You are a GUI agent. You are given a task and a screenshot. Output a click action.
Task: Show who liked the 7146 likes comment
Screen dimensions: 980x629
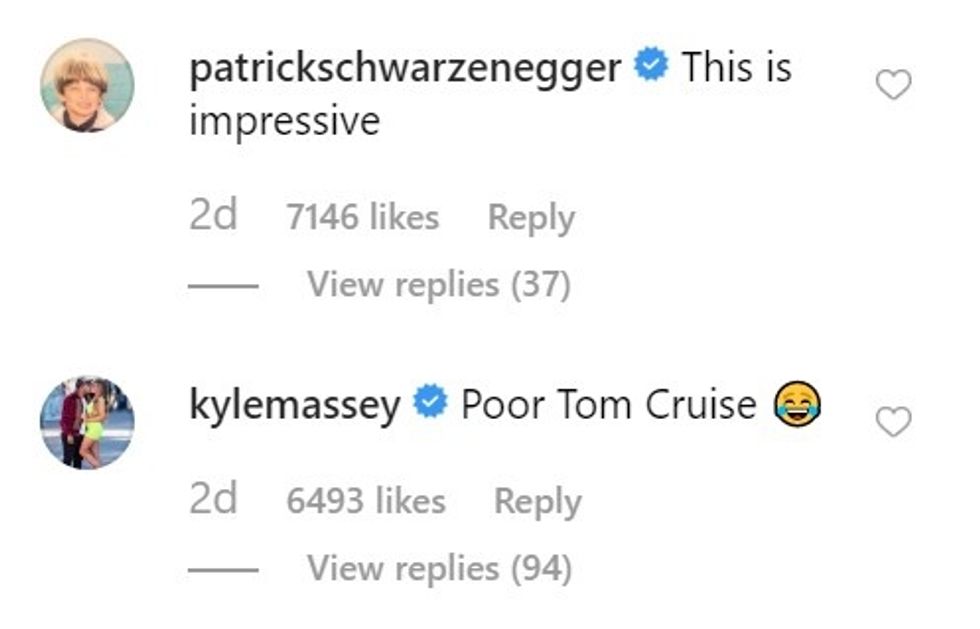[362, 217]
